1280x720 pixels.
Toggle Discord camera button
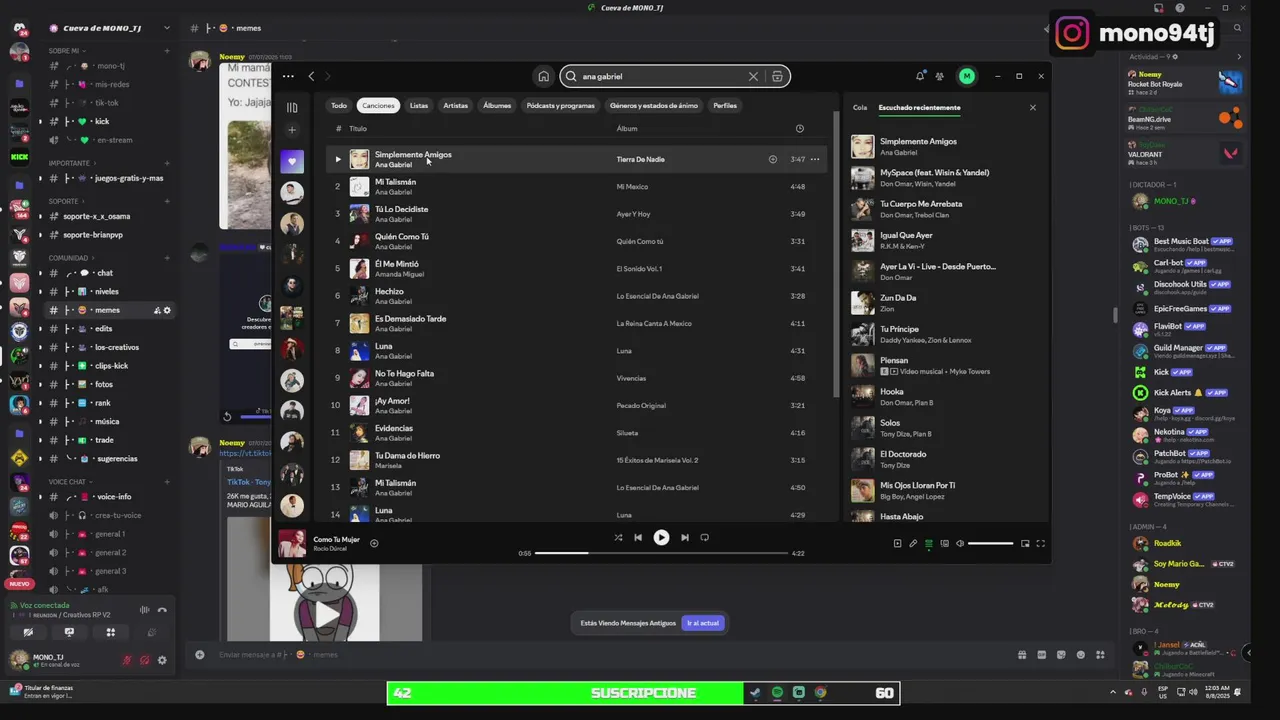tap(28, 632)
